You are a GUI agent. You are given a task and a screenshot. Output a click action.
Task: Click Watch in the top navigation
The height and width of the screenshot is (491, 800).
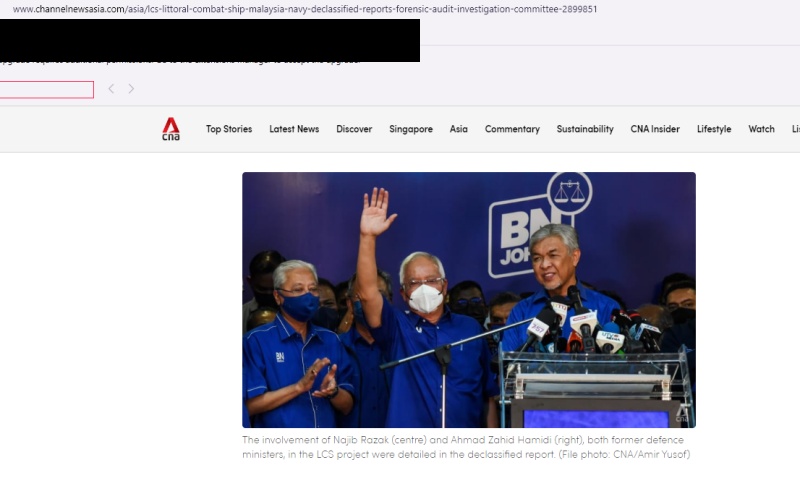[761, 129]
